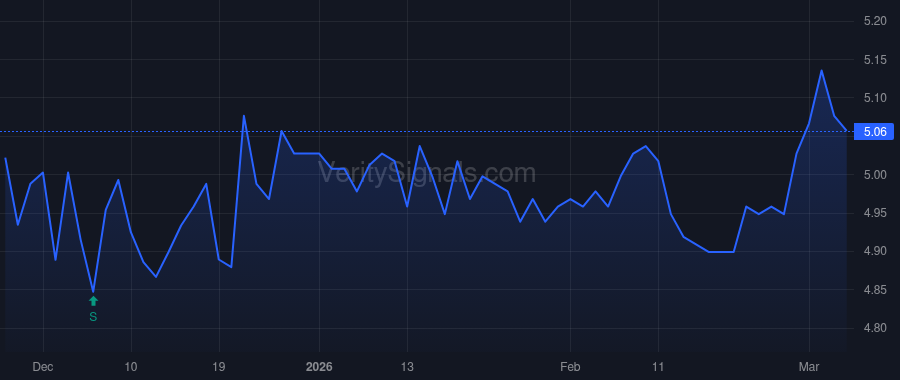Click the 10 date axis label
Screen dimensions: 900x380
[131, 366]
